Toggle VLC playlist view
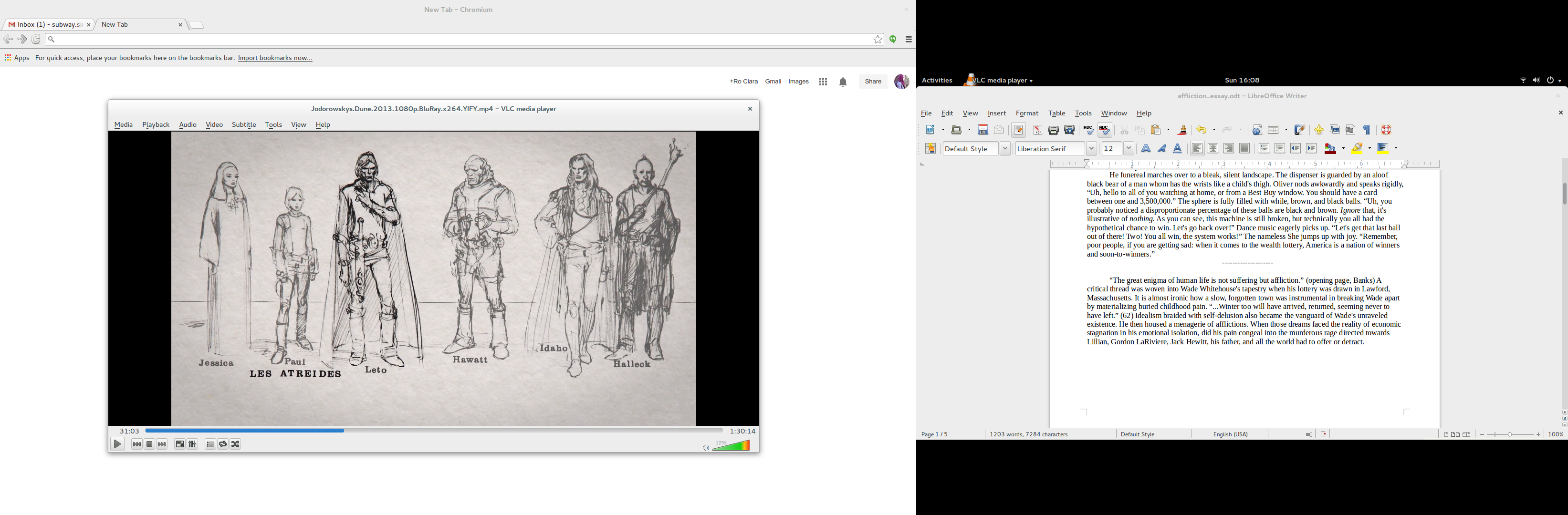This screenshot has height=515, width=1568. pyautogui.click(x=210, y=444)
